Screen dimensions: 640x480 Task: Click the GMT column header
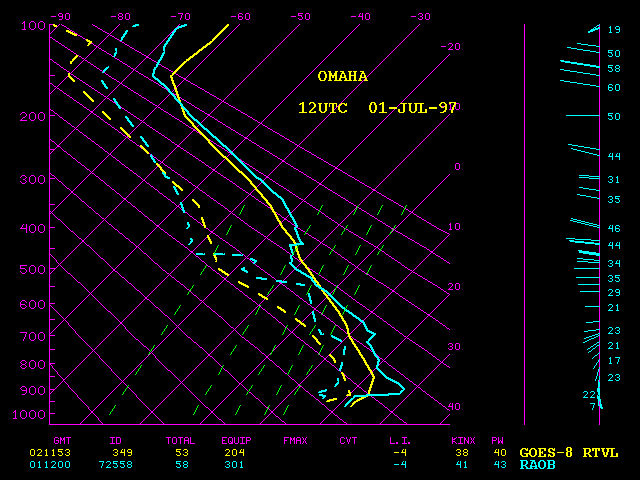(62, 441)
